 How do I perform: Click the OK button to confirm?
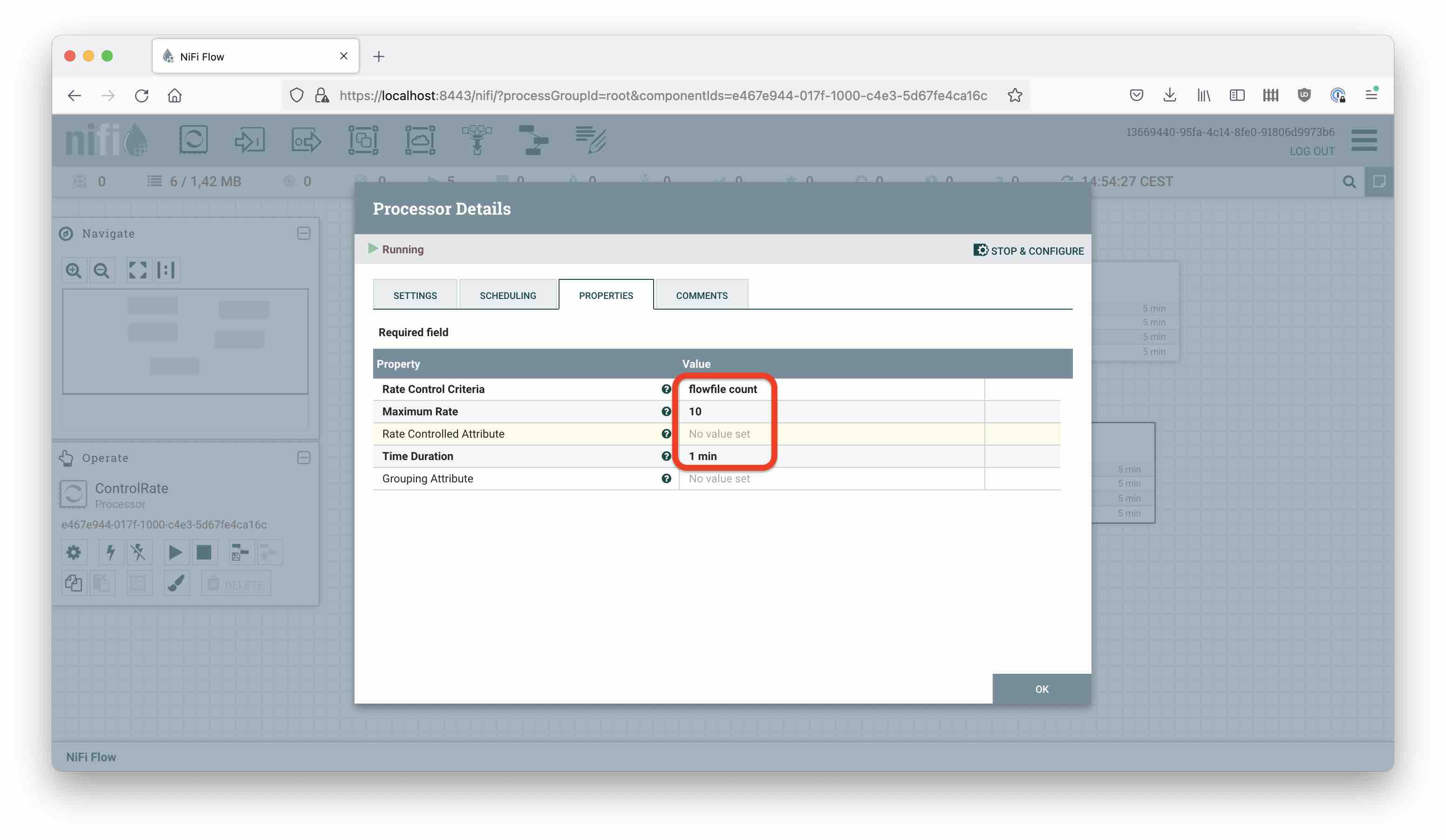[1041, 689]
